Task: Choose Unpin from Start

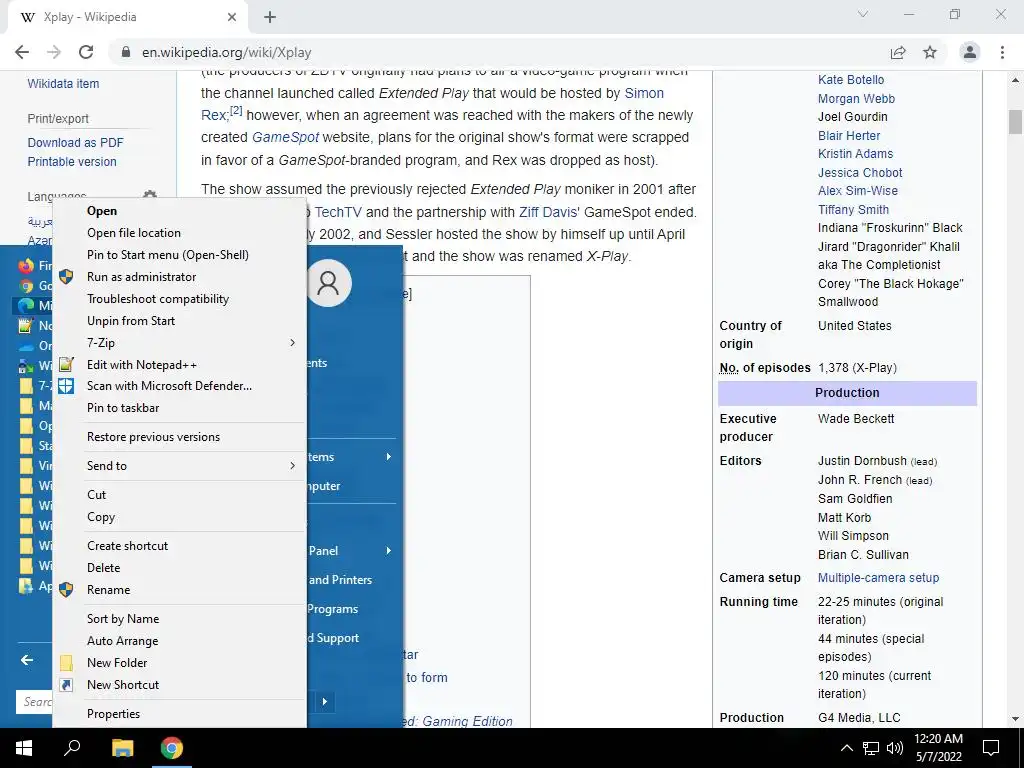Action: click(x=180, y=321)
